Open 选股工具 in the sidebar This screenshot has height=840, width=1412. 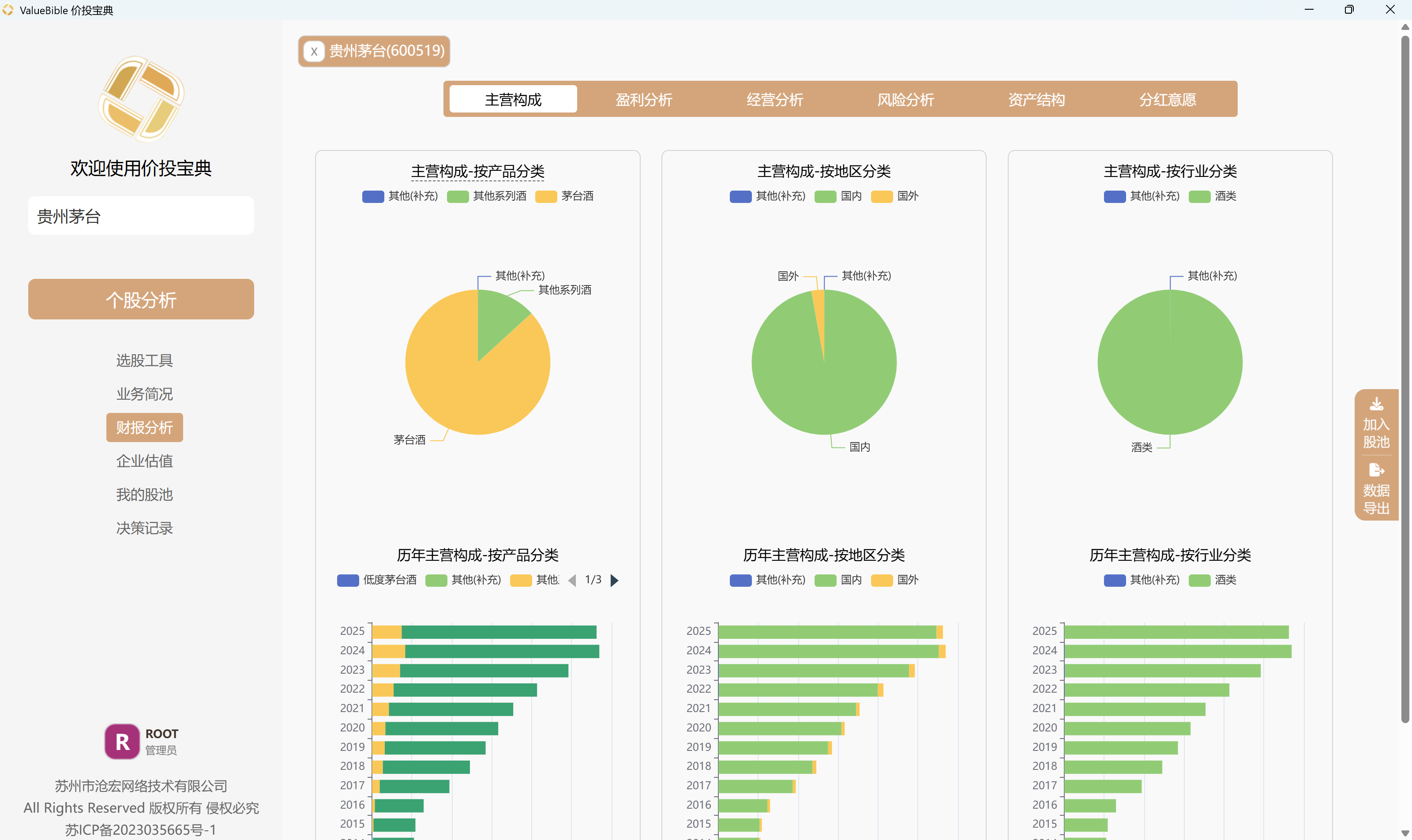(x=144, y=360)
